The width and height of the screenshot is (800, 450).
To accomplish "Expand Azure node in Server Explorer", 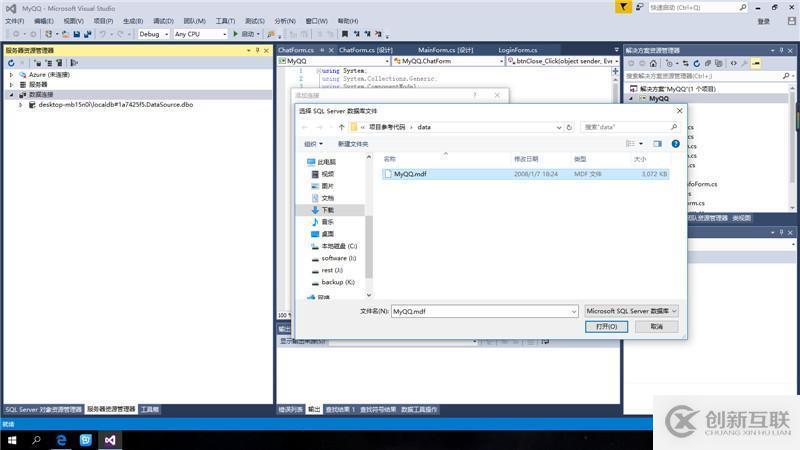I will click(x=11, y=74).
